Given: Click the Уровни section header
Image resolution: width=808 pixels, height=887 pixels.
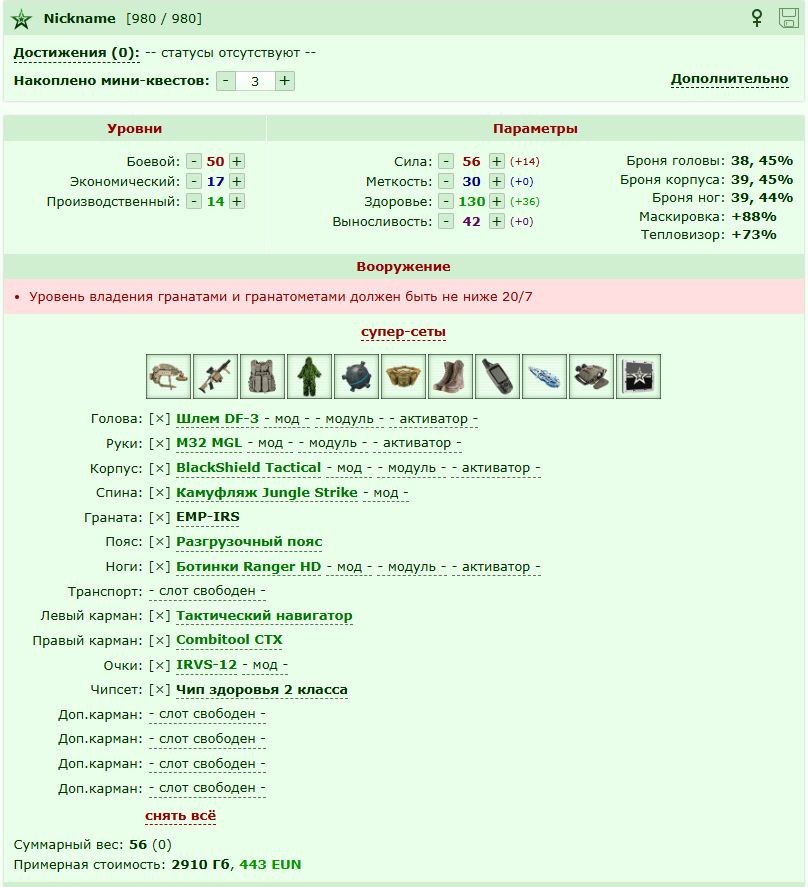Looking at the screenshot, I should (x=135, y=128).
